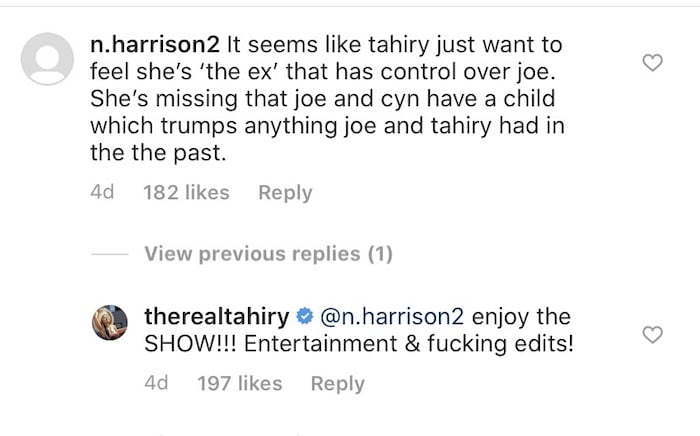Image resolution: width=700 pixels, height=436 pixels.
Task: Click the blue verified badge beside therealtahiry
Action: (304, 316)
